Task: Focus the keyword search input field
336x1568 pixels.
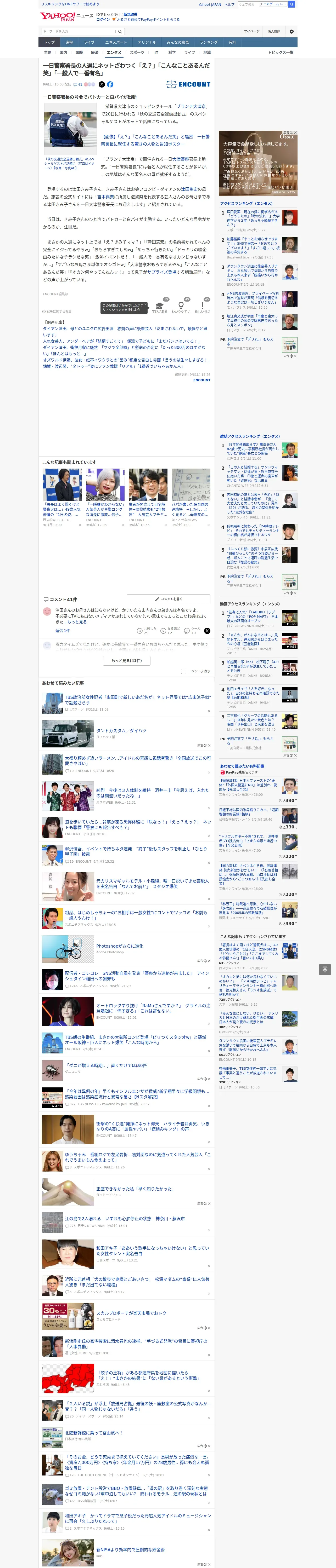Action: coord(79,31)
